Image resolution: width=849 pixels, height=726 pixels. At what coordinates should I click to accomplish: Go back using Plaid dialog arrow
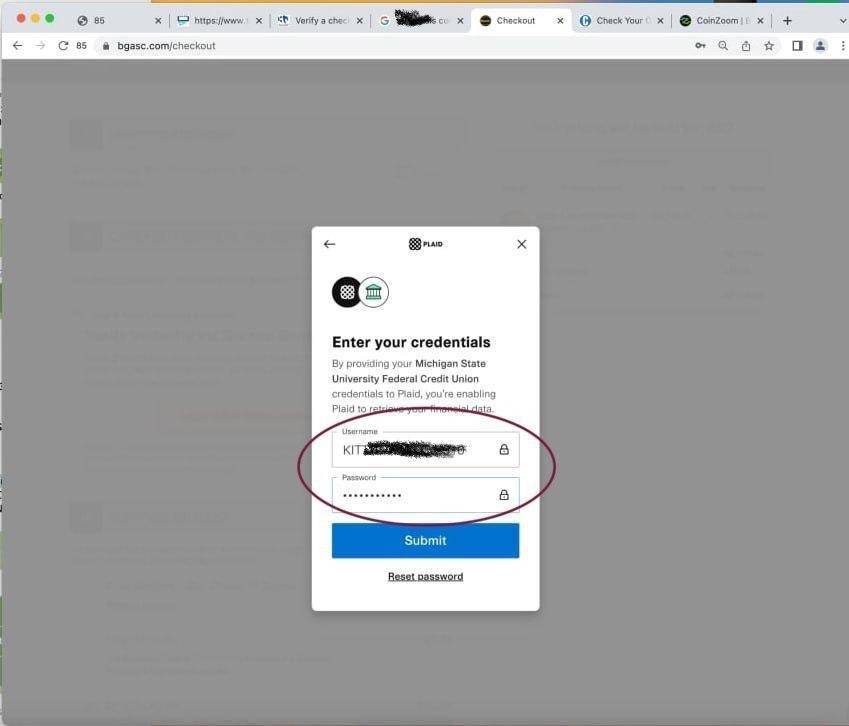(329, 244)
